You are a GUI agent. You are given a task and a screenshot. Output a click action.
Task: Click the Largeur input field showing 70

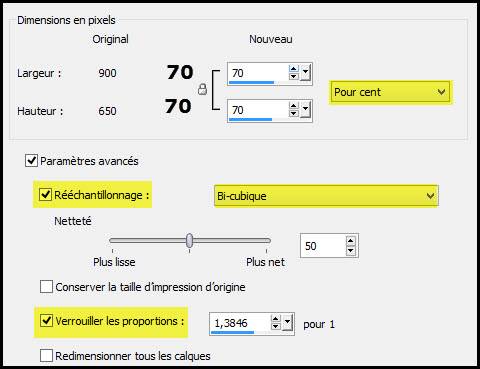point(258,73)
